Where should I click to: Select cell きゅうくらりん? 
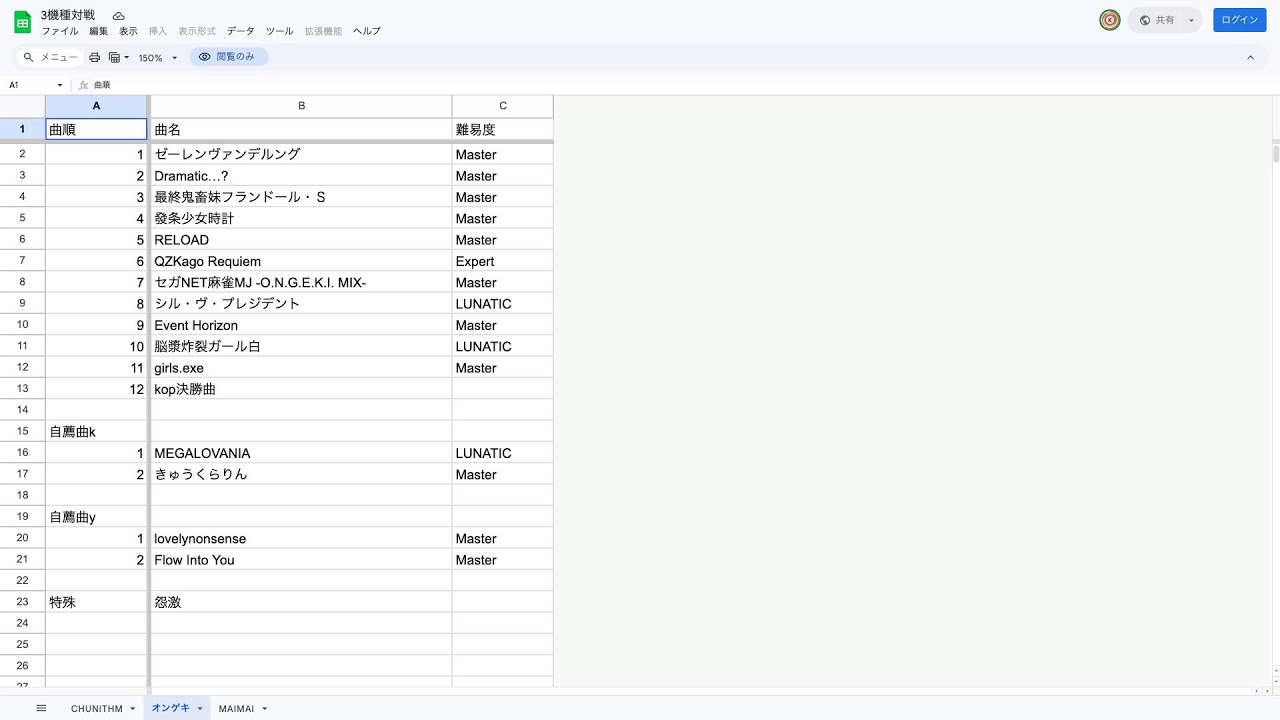(x=301, y=474)
